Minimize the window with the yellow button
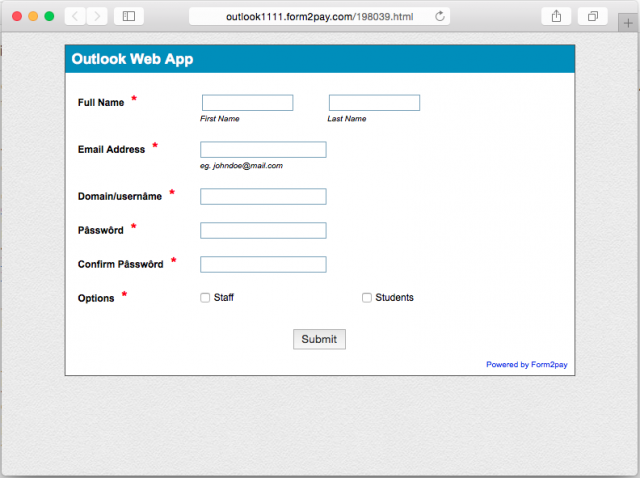The height and width of the screenshot is (478, 640). pos(33,16)
